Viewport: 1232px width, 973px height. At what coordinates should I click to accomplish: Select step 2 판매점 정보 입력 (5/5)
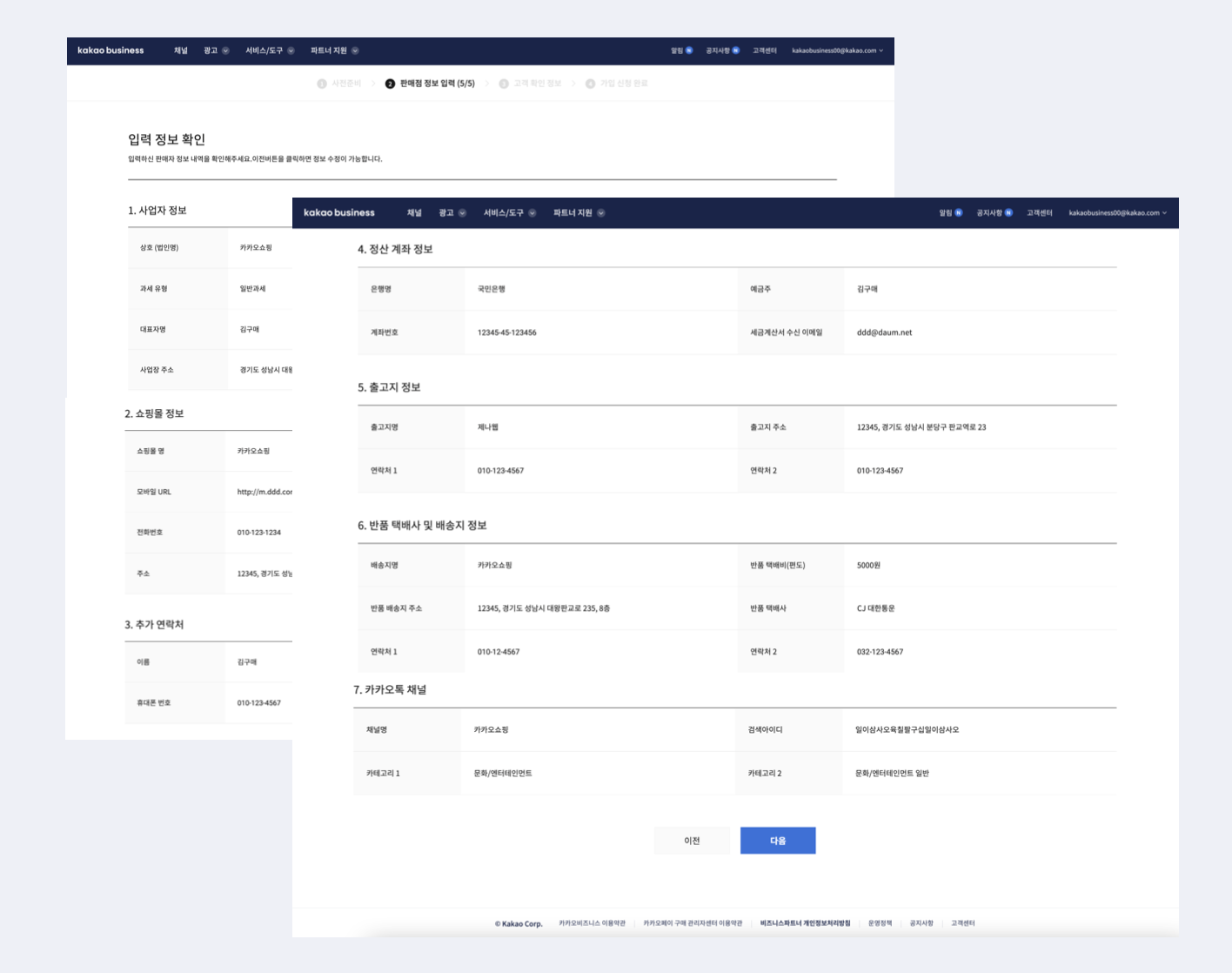click(430, 84)
